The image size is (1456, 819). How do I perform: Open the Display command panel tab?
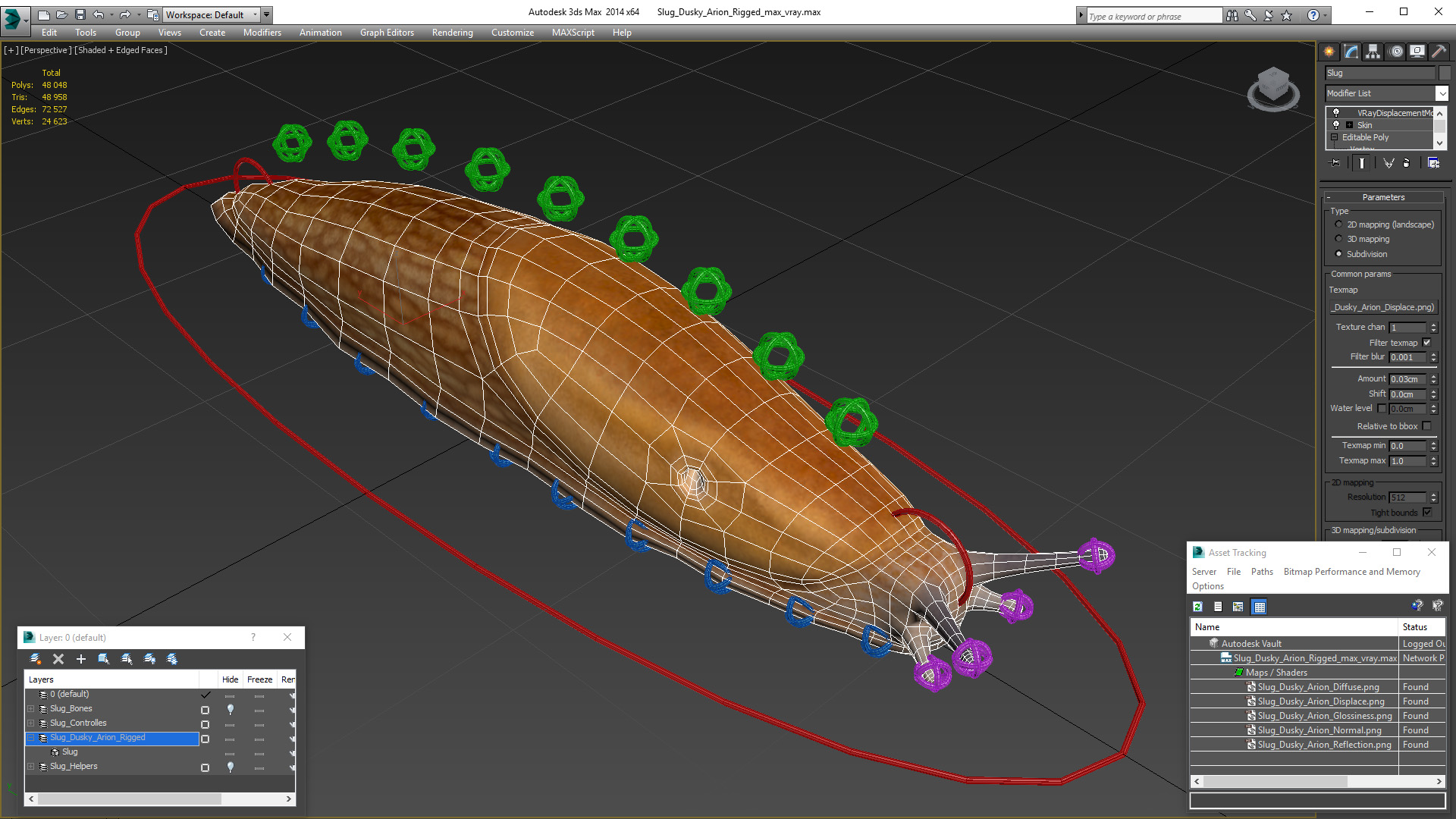(1417, 52)
